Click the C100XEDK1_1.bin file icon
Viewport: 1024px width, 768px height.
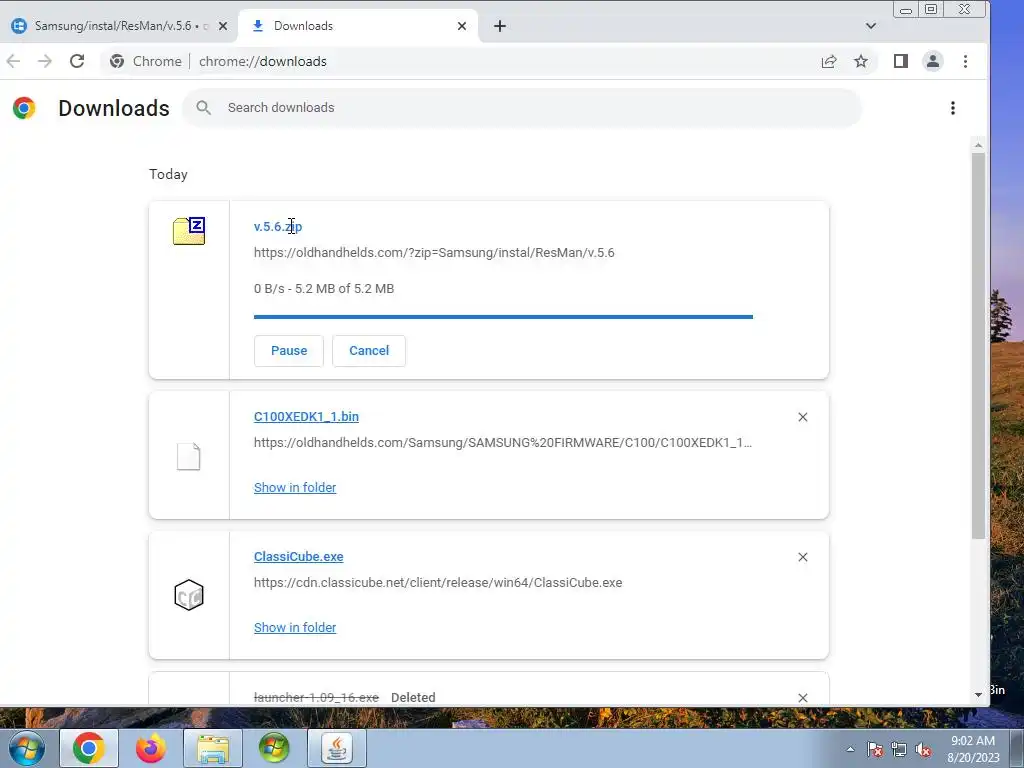[x=189, y=456]
